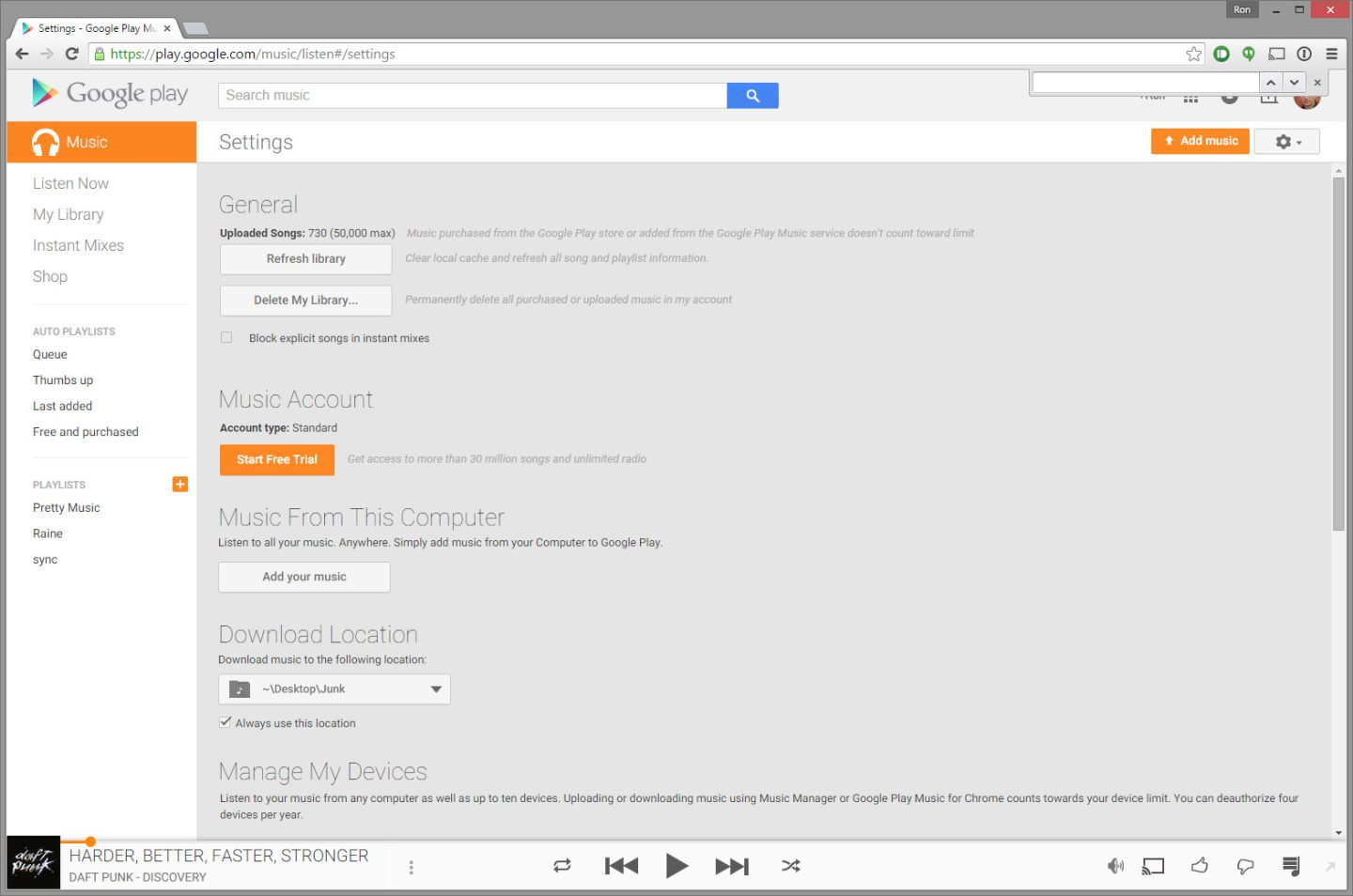
Task: Bookmark page with the star icon
Action: coord(1193,54)
